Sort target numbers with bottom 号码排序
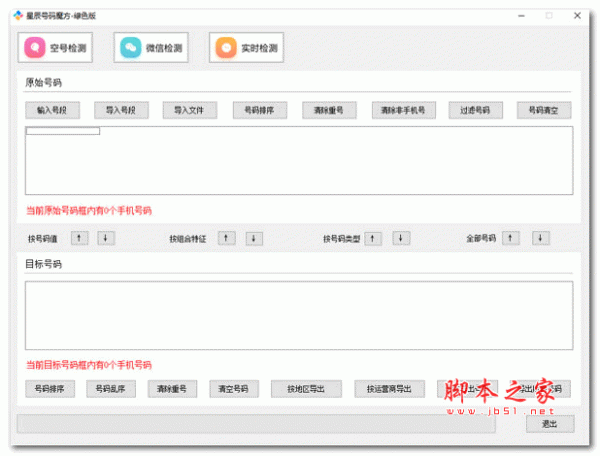Viewport: 600px width, 456px height. pyautogui.click(x=50, y=389)
